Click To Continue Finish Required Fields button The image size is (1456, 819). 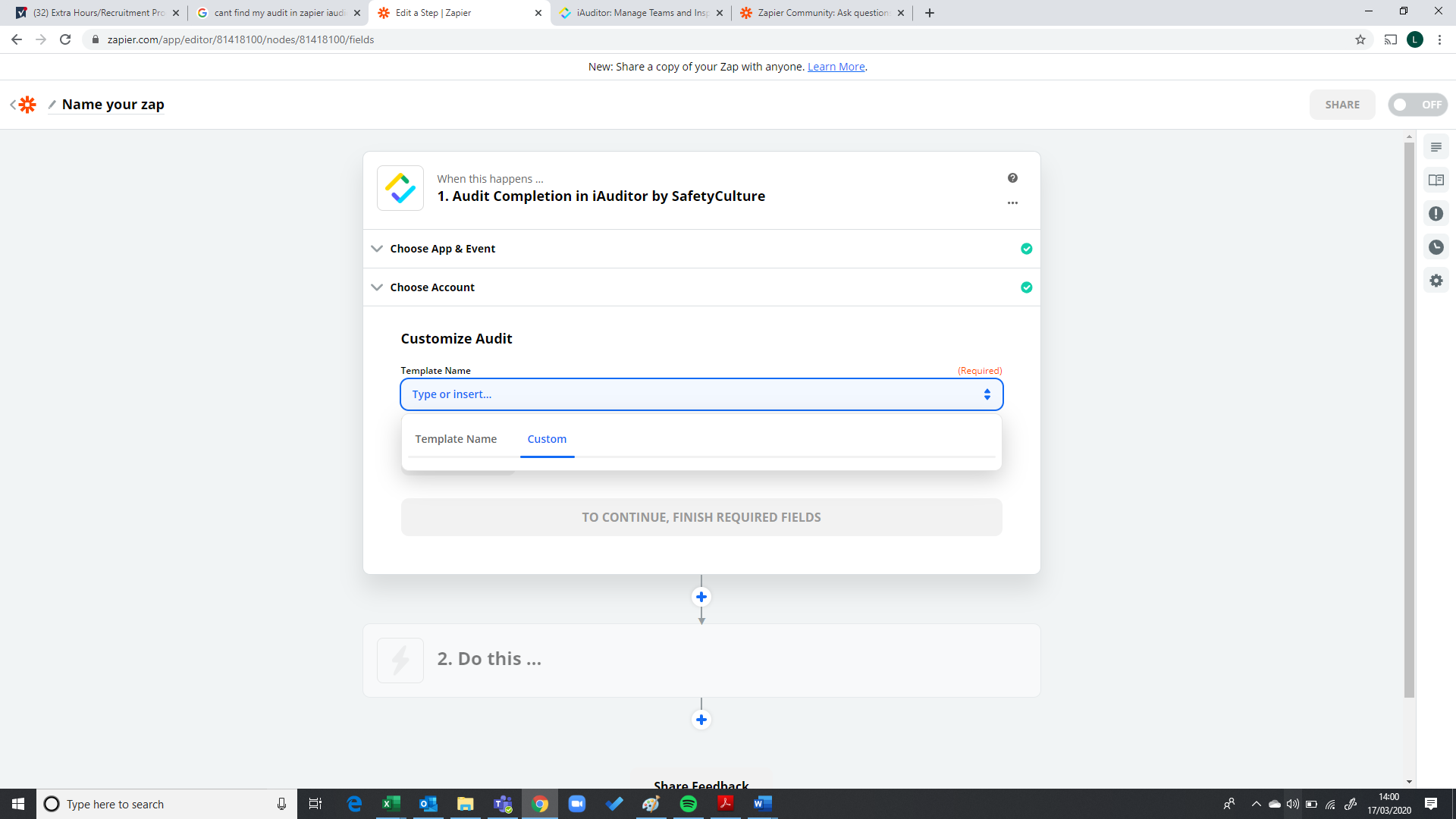coord(701,517)
